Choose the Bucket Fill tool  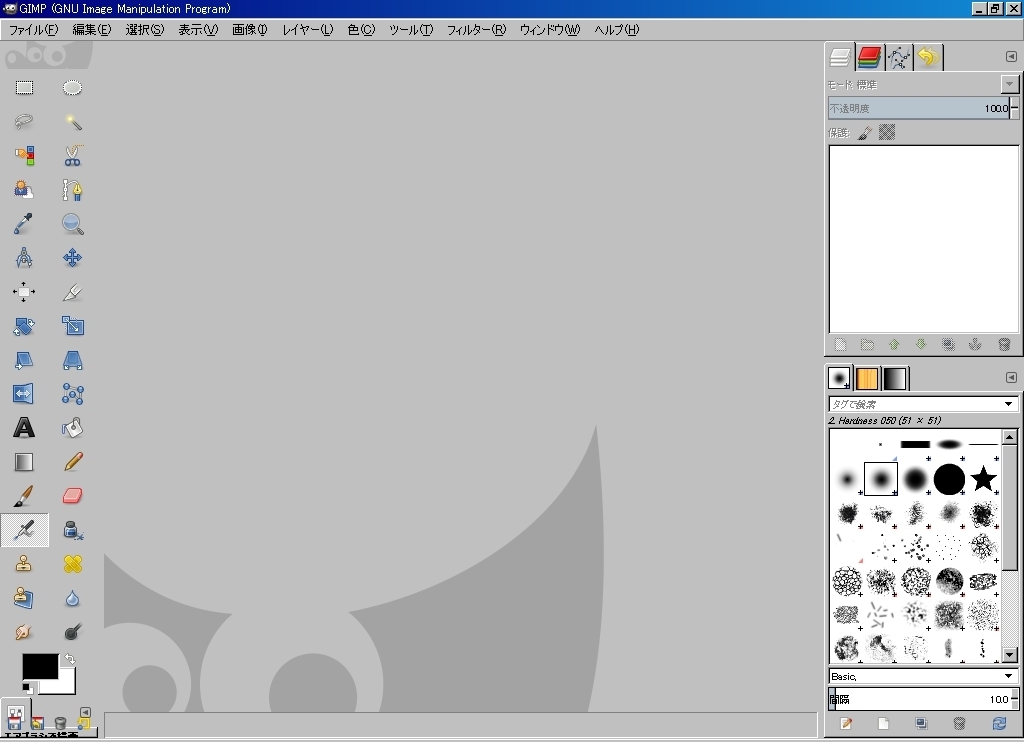click(72, 428)
